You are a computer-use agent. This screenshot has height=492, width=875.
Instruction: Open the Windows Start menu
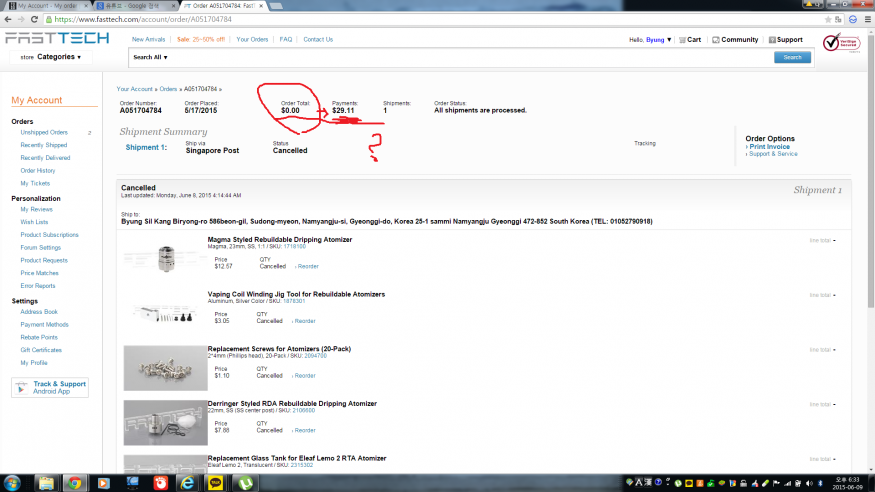coord(12,483)
